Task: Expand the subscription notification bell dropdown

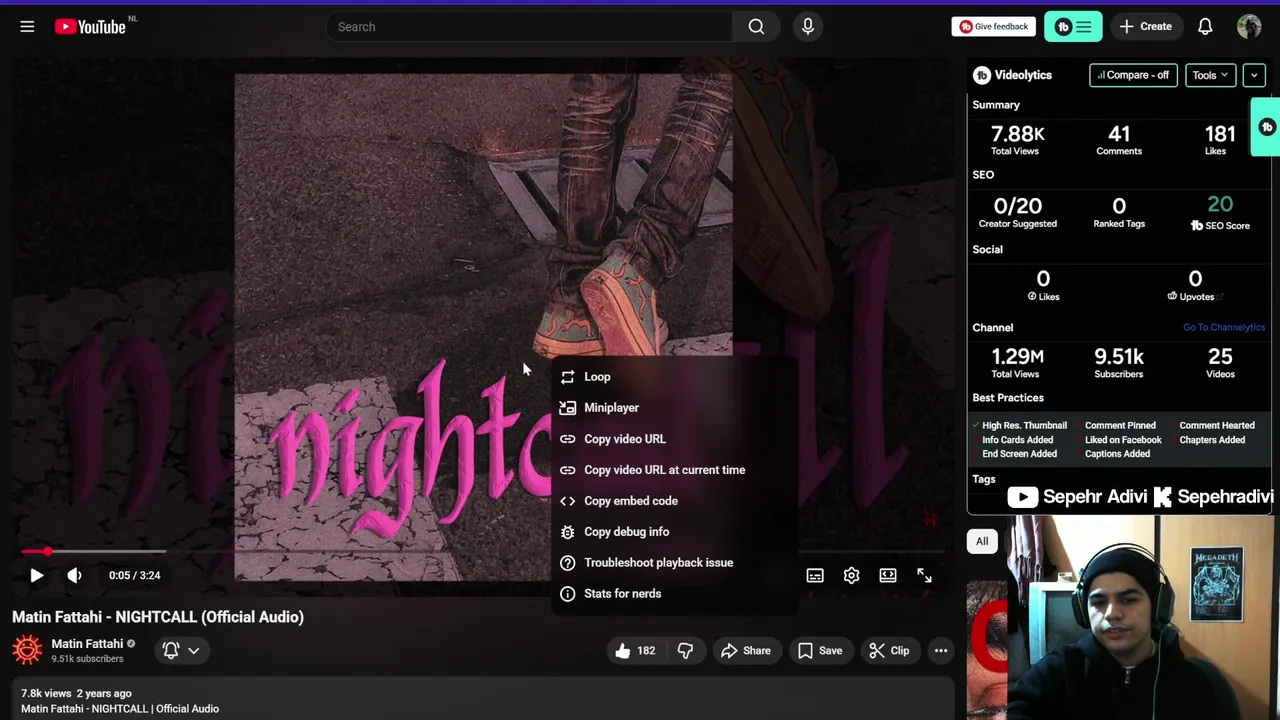Action: [181, 650]
